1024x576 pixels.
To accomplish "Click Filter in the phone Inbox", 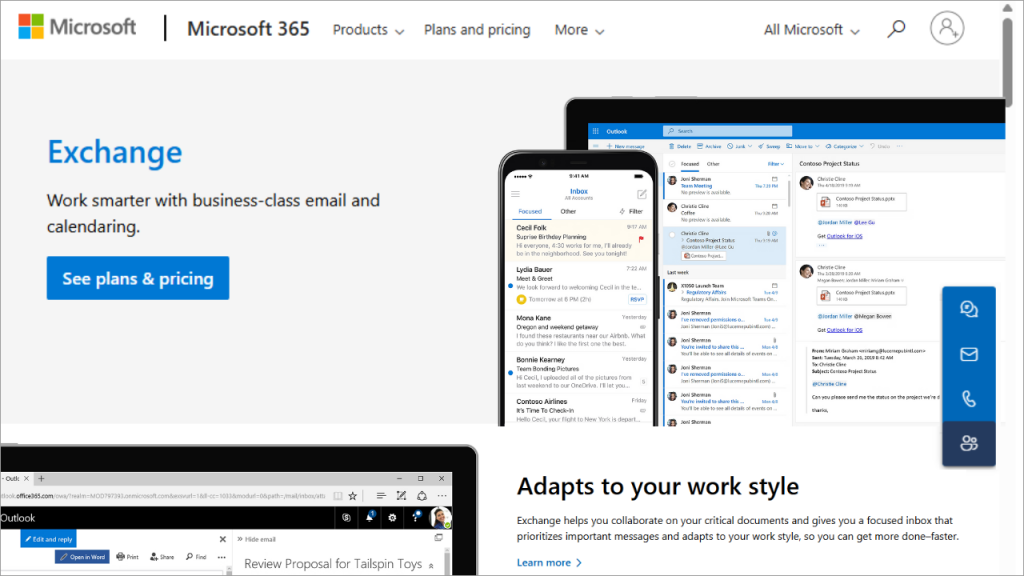I will [x=631, y=212].
